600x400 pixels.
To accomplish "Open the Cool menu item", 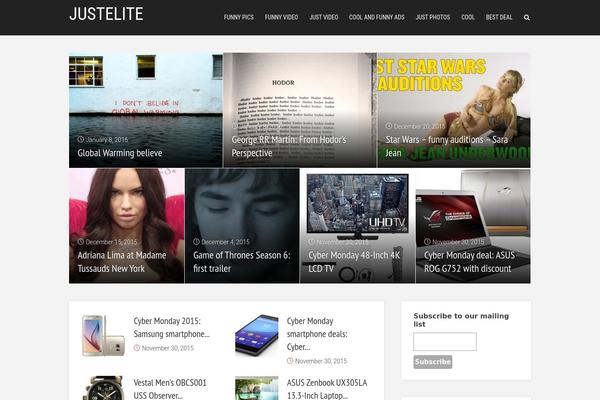I will tap(468, 17).
